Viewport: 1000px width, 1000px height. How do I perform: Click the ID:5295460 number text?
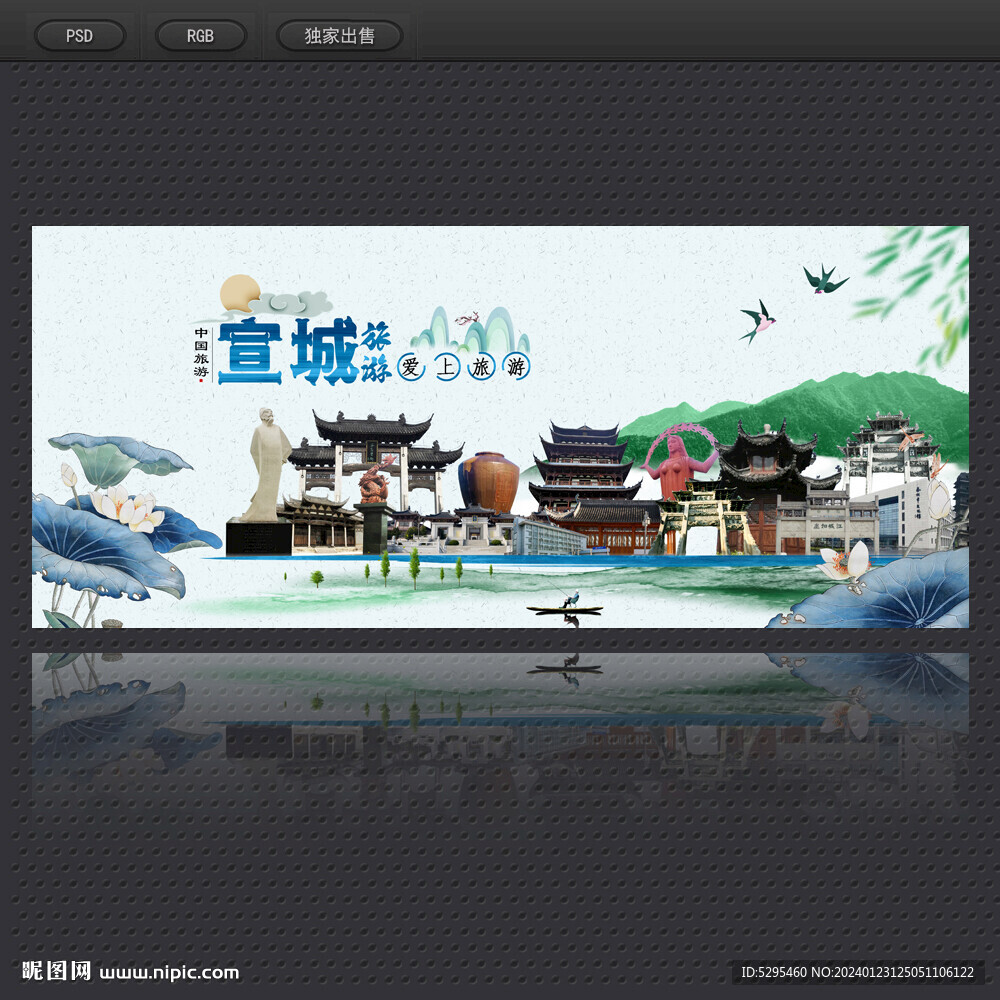[772, 972]
